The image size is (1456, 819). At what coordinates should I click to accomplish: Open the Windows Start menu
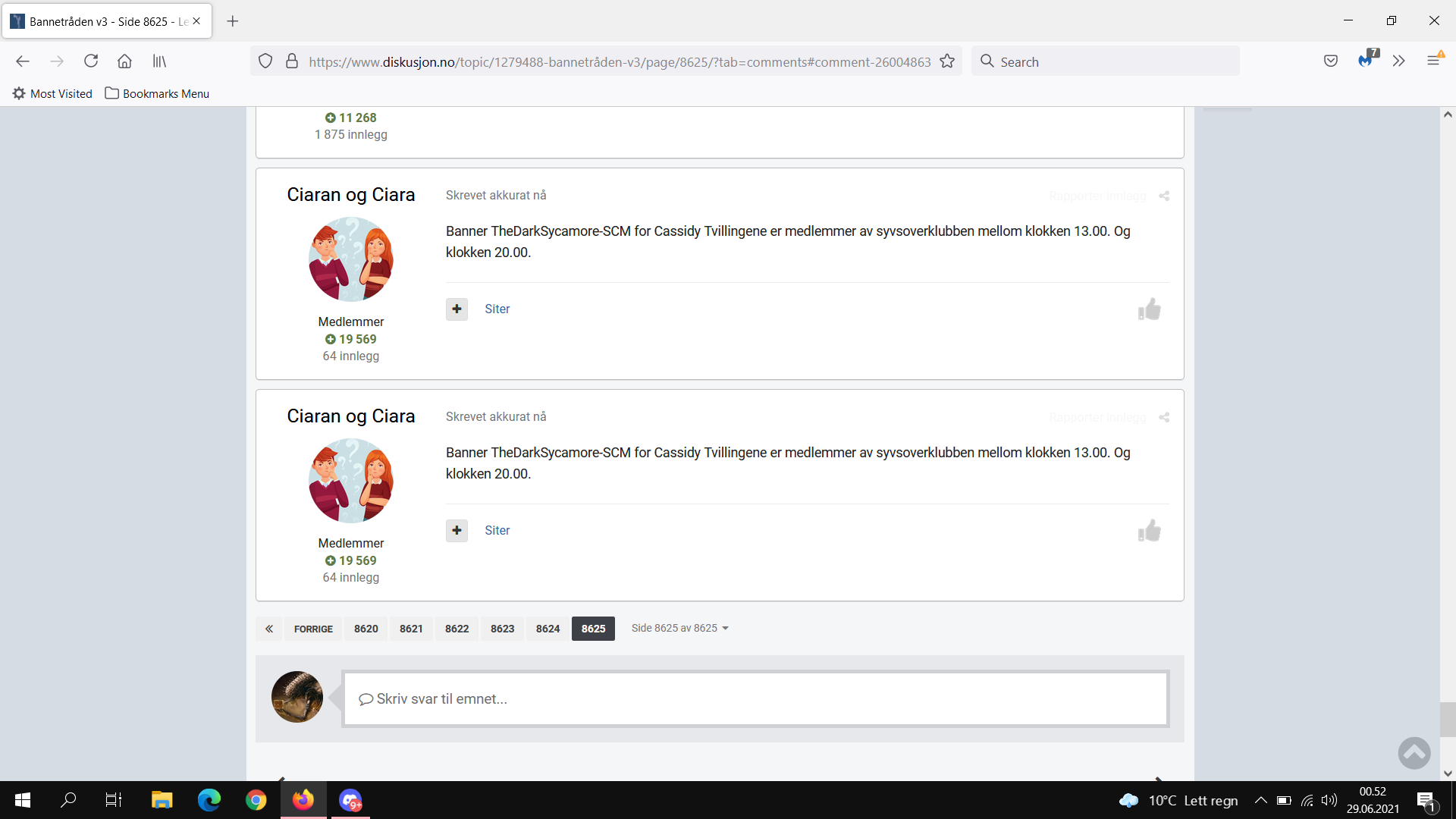pos(23,800)
